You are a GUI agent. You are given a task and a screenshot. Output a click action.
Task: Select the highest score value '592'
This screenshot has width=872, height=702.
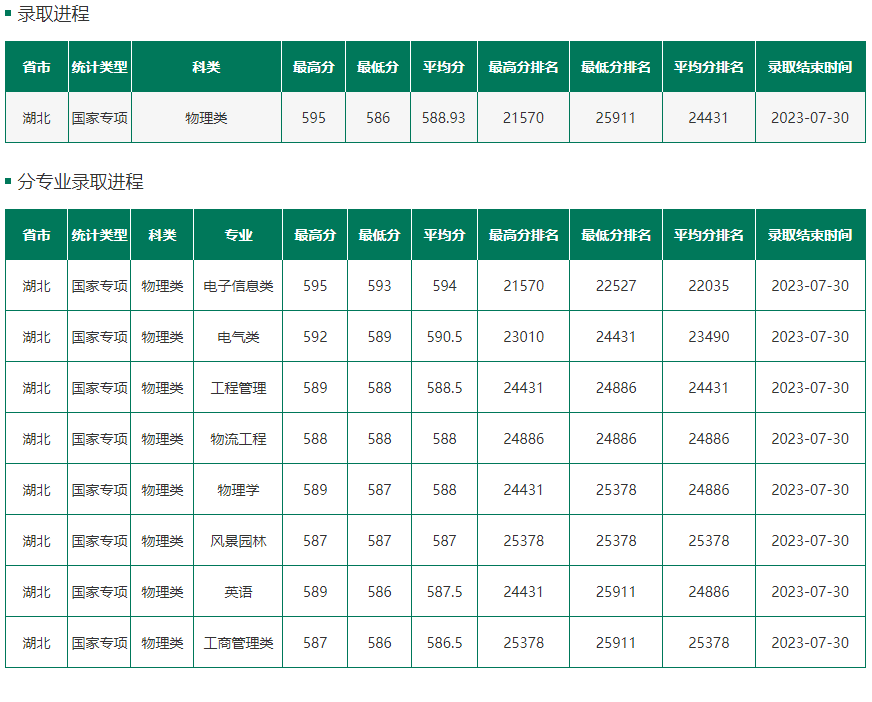[x=315, y=337]
